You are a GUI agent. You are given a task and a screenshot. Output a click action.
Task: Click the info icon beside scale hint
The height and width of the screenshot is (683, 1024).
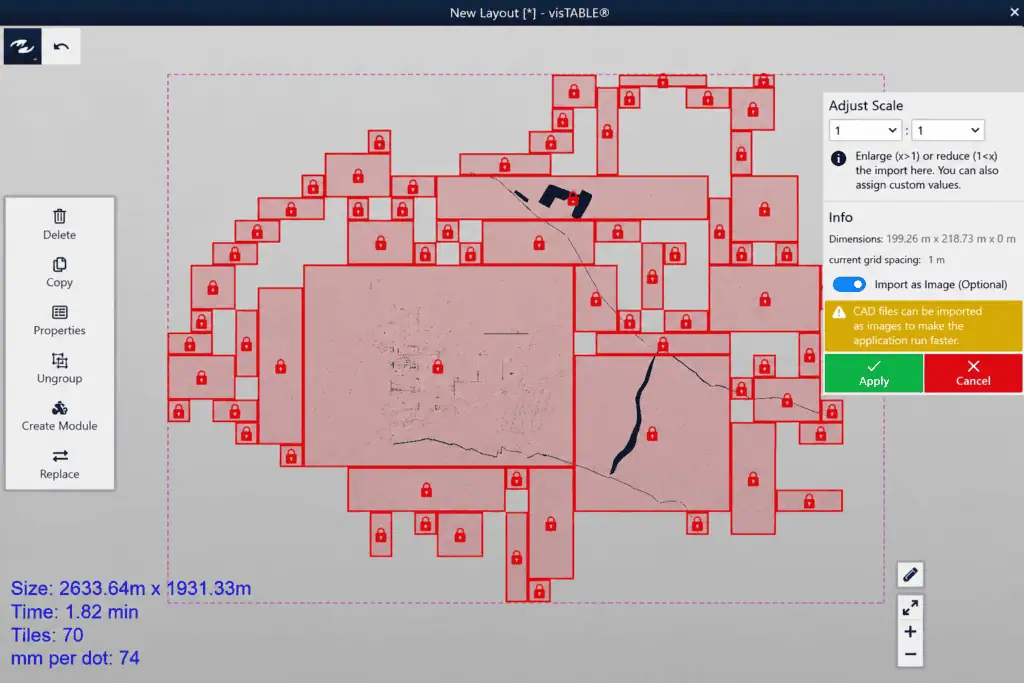click(839, 158)
